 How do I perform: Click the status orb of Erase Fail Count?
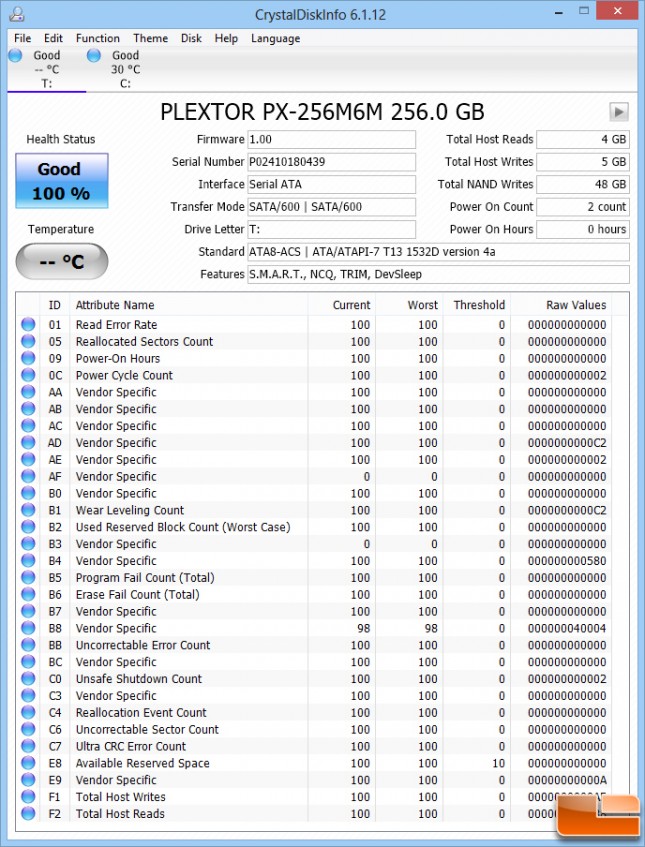coord(28,594)
